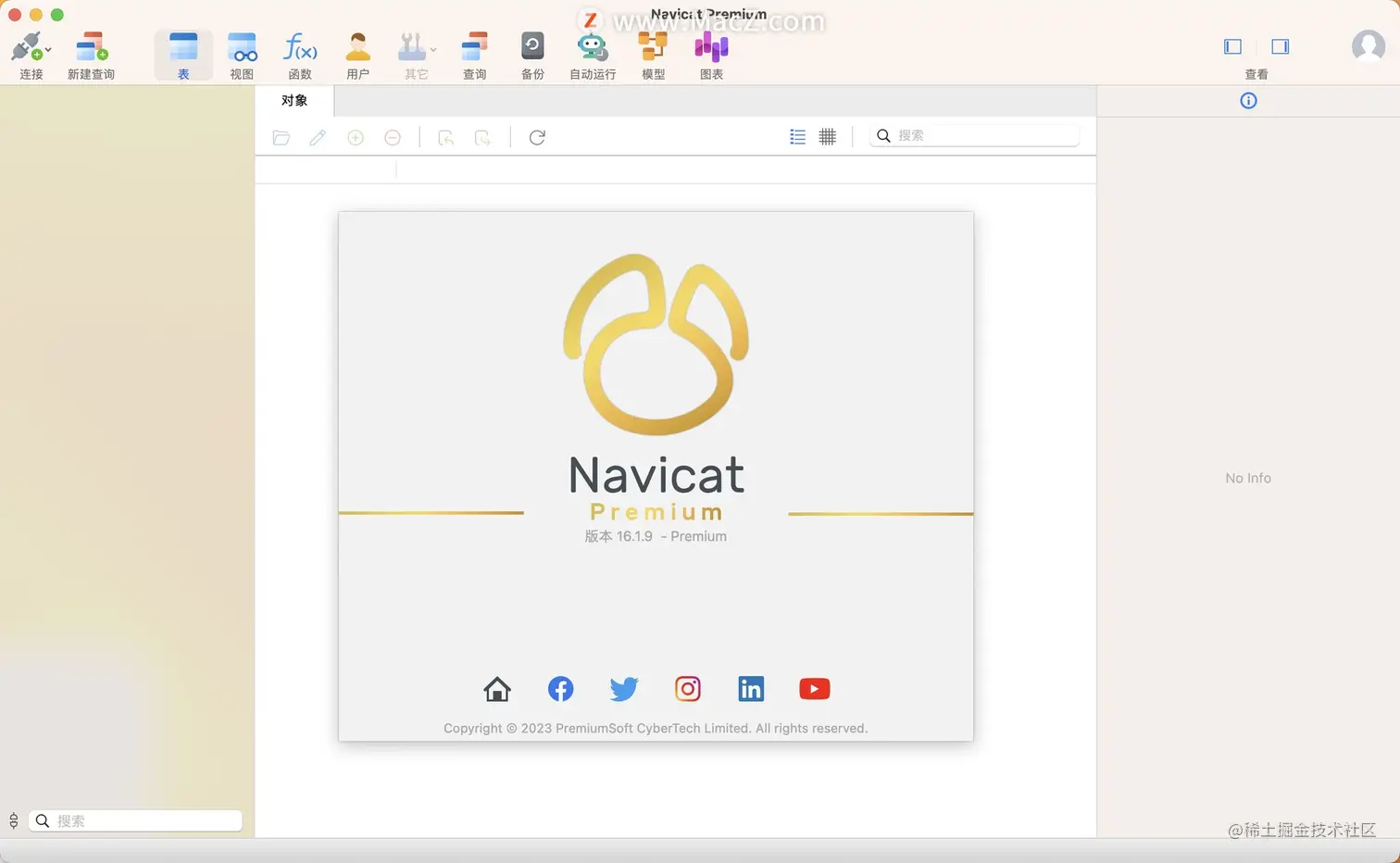Open the LinkedIn link icon
Image resolution: width=1400 pixels, height=863 pixels.
click(751, 689)
